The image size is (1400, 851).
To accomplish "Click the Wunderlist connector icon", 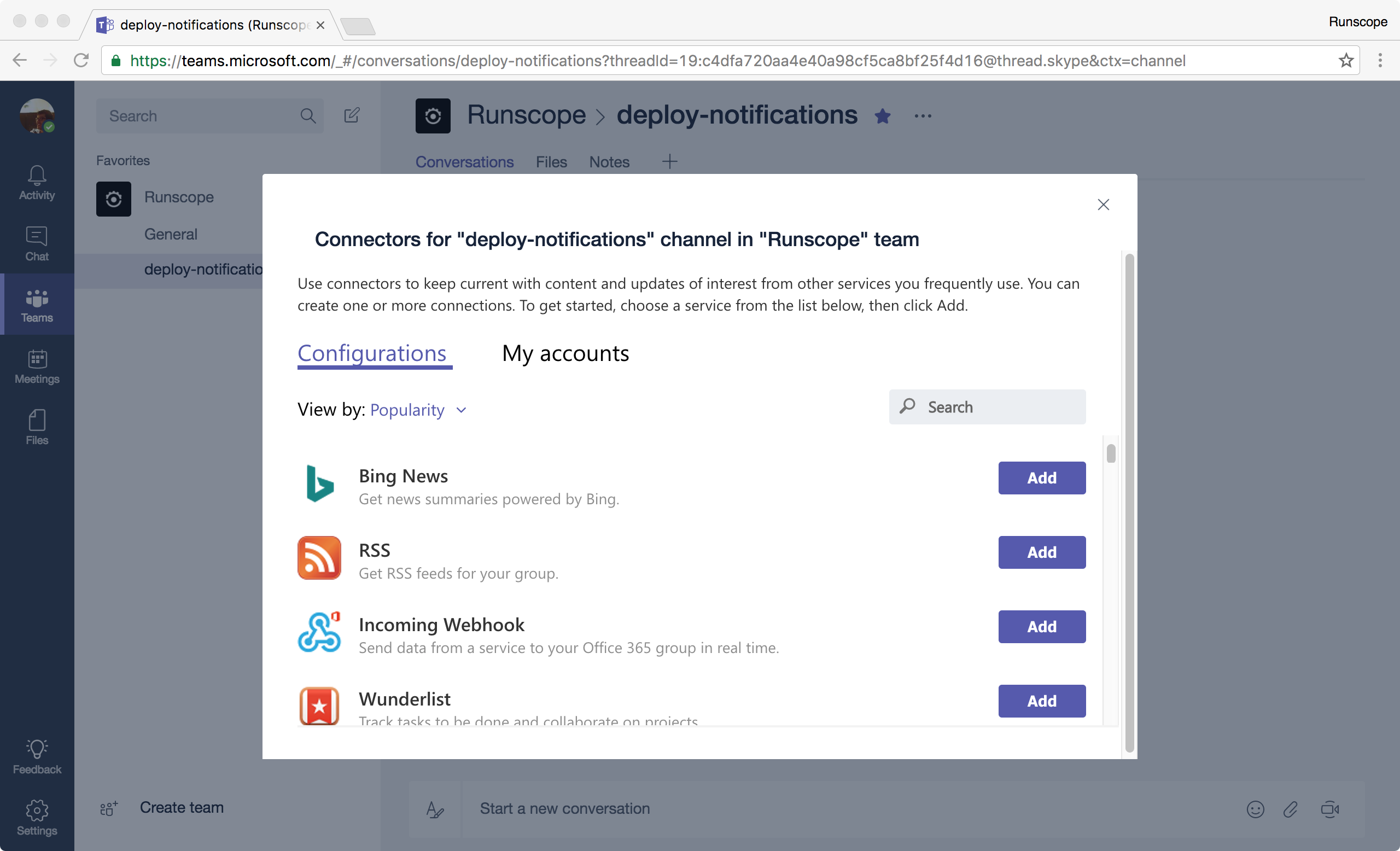I will tap(319, 706).
